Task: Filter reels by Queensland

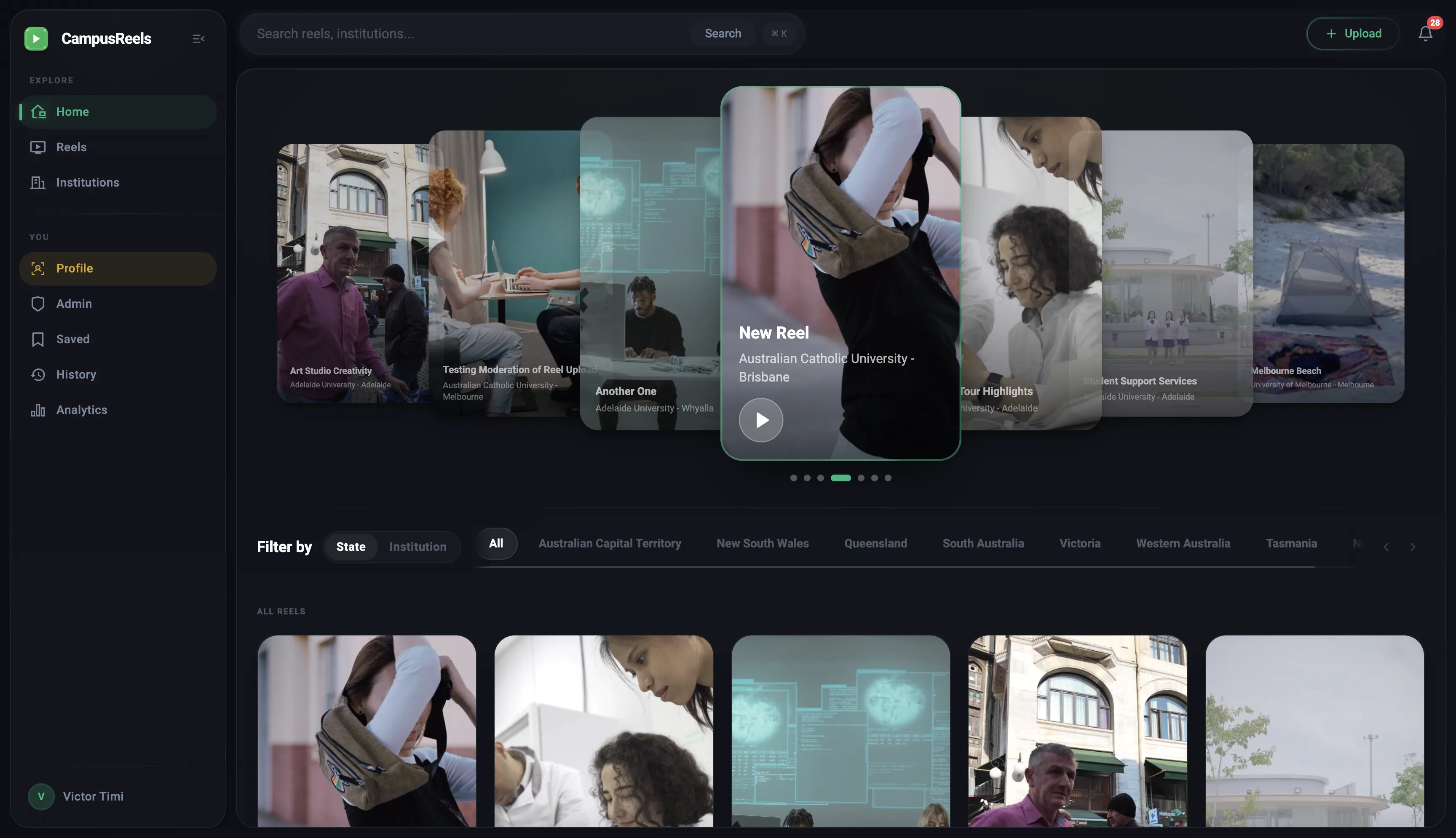Action: click(875, 543)
